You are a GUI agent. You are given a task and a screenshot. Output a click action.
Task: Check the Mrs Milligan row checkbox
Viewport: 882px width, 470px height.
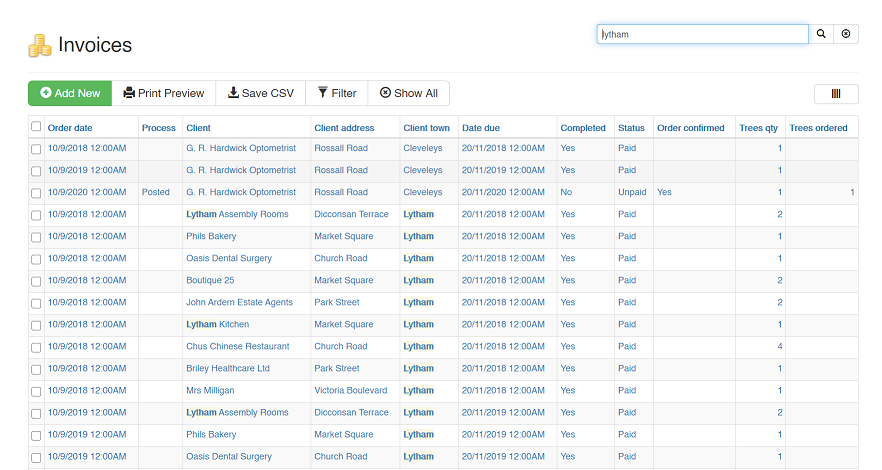(36, 391)
